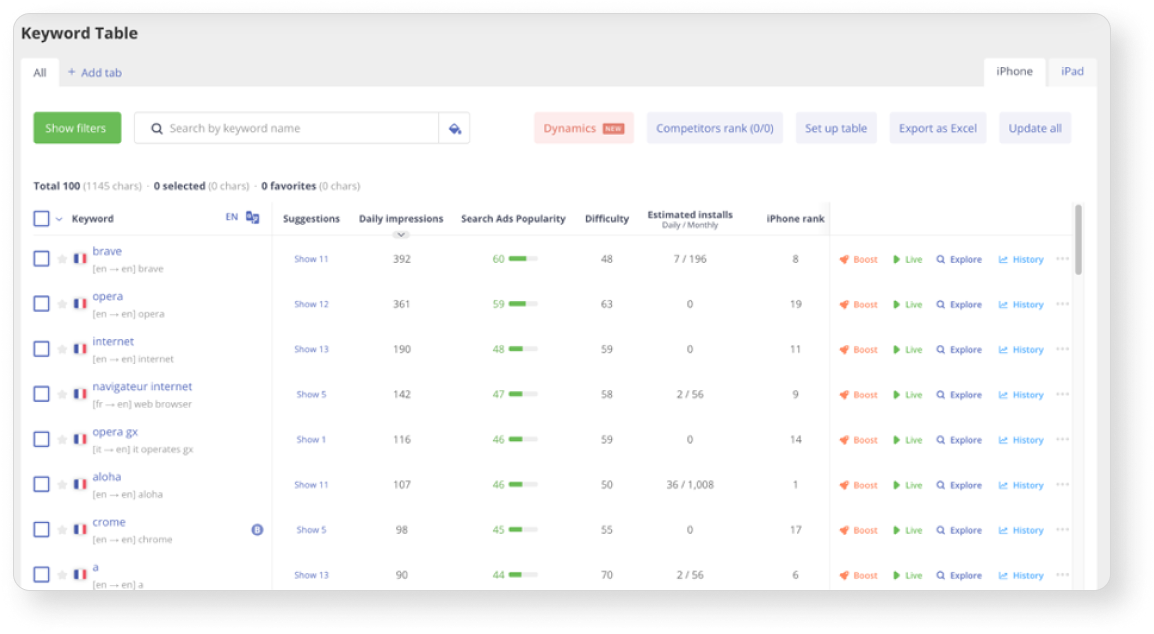Mark the brave keyword as favorite with the star

[63, 257]
